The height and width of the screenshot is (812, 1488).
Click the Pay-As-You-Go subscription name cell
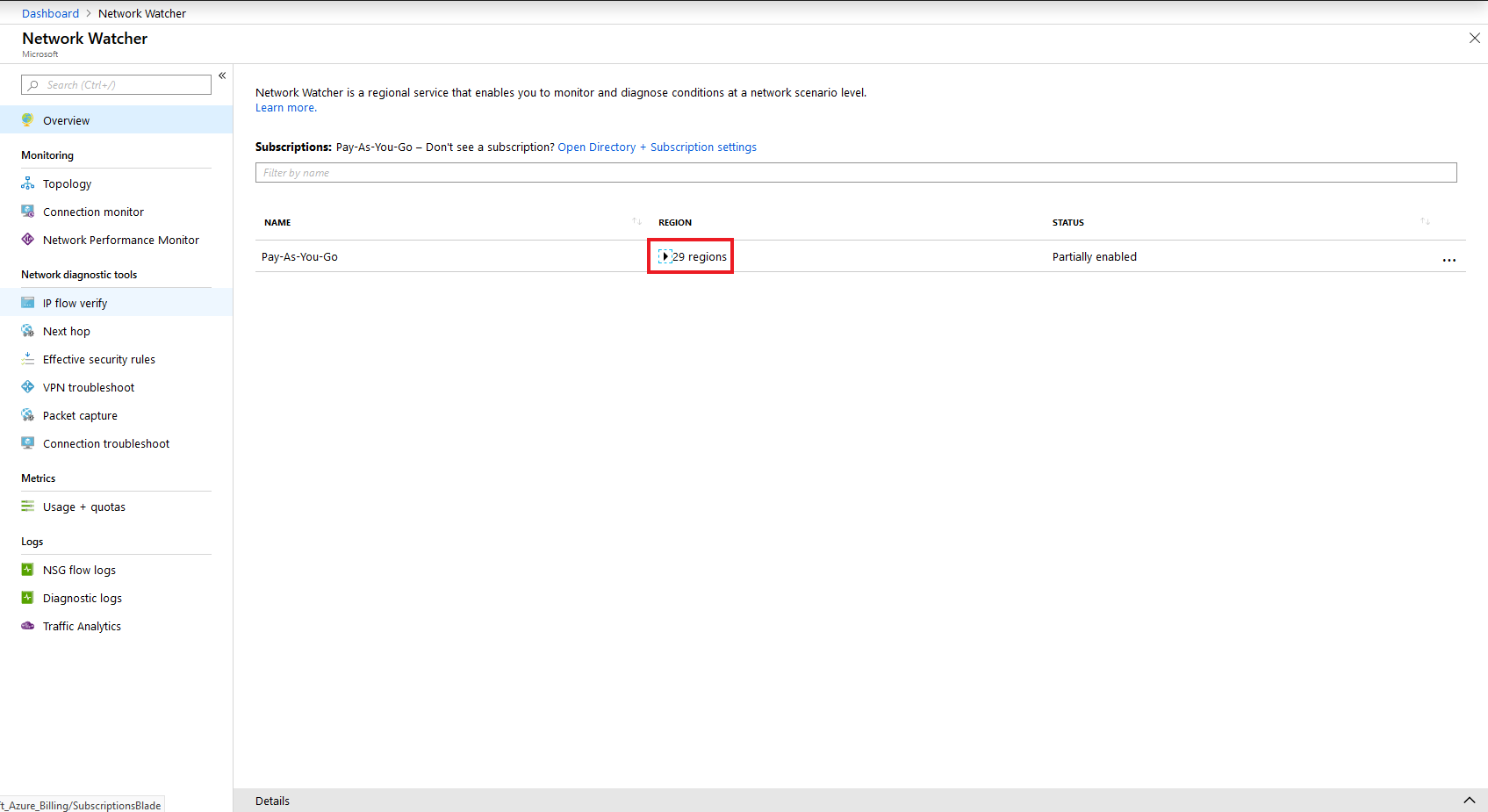coord(299,257)
